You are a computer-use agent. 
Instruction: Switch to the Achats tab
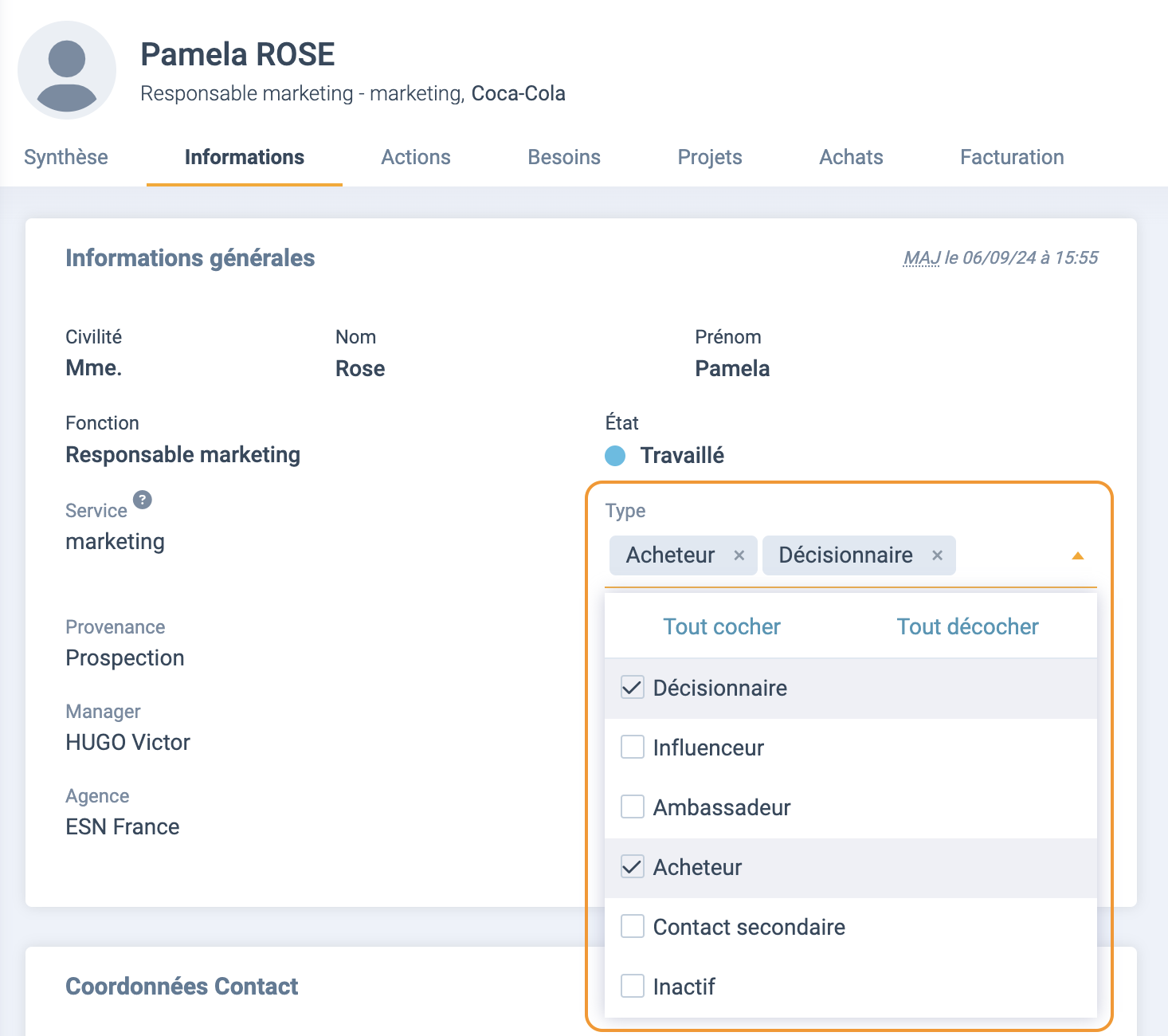coord(852,157)
